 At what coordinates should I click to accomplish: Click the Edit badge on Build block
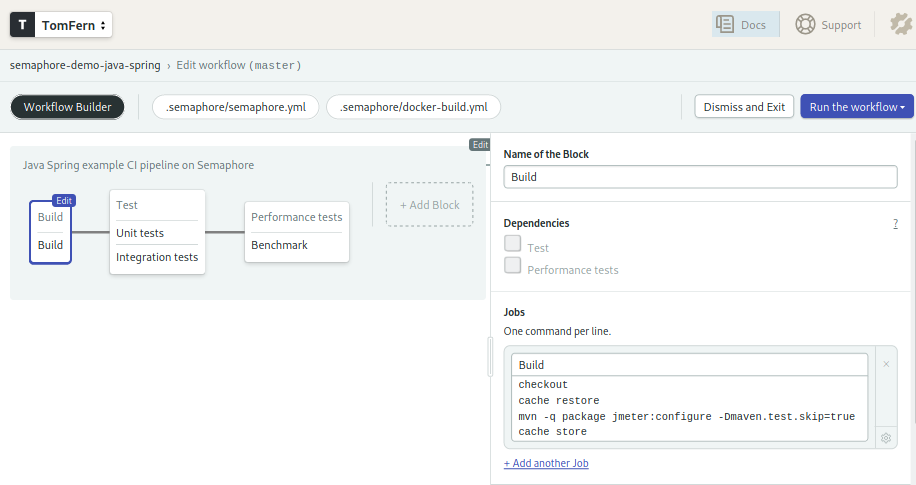tap(64, 200)
